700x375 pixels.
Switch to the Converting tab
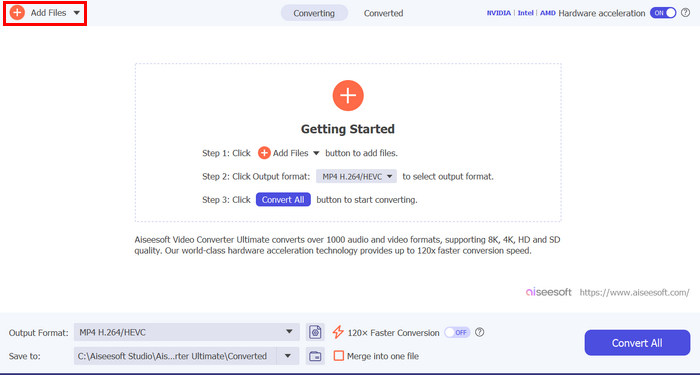(314, 13)
